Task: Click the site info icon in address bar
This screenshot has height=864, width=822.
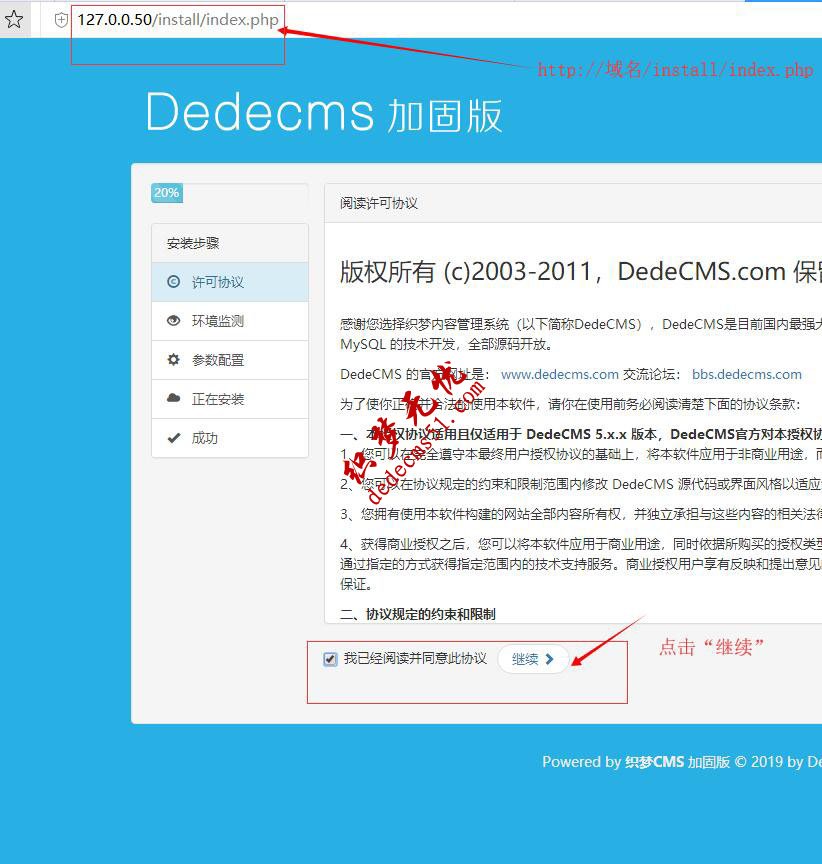Action: [61, 19]
